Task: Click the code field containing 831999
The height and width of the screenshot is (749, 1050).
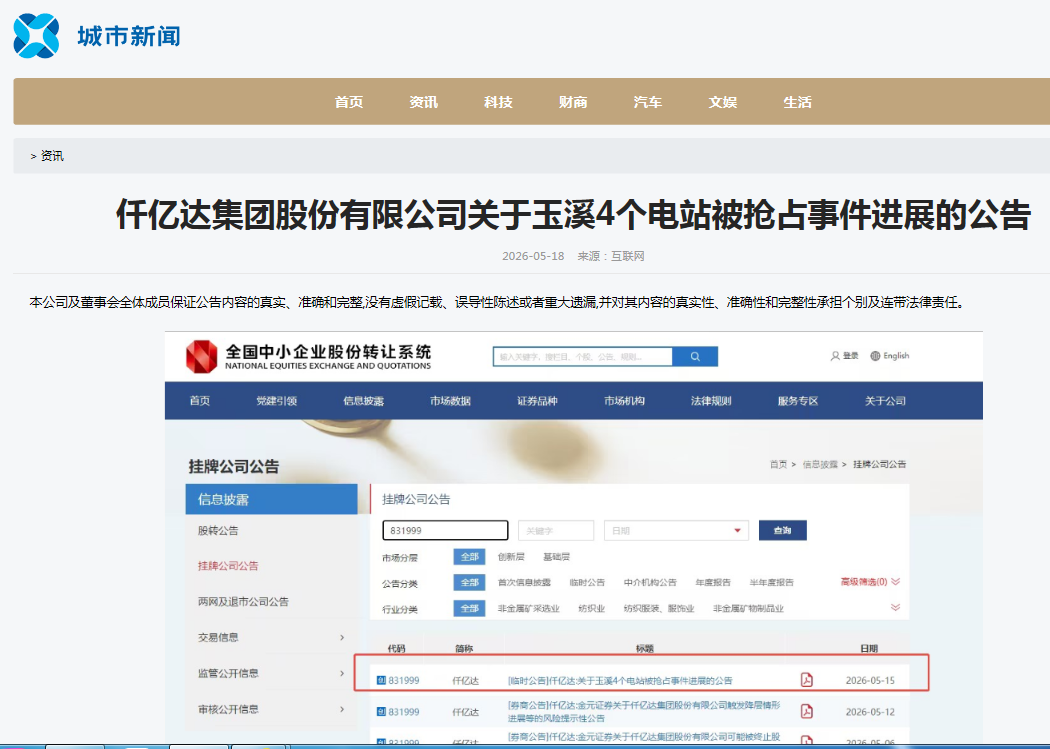Action: click(445, 530)
